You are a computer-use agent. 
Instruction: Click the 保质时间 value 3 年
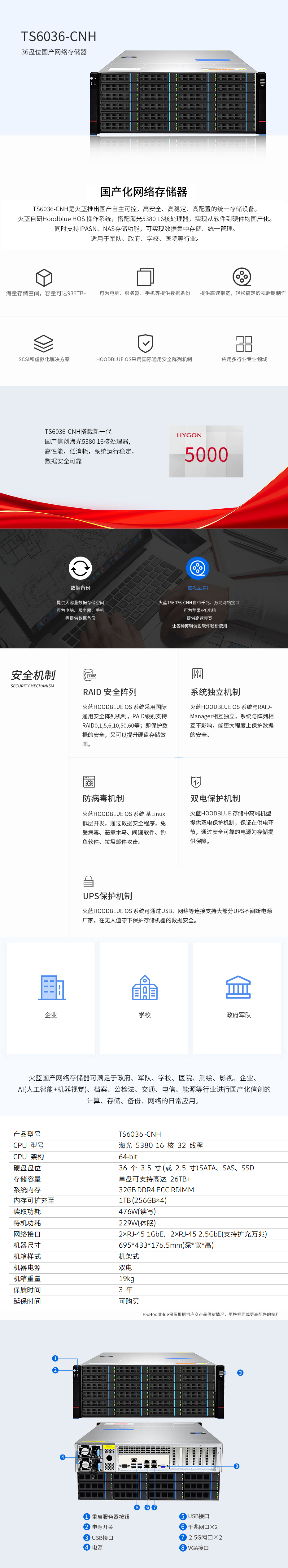(x=126, y=1290)
